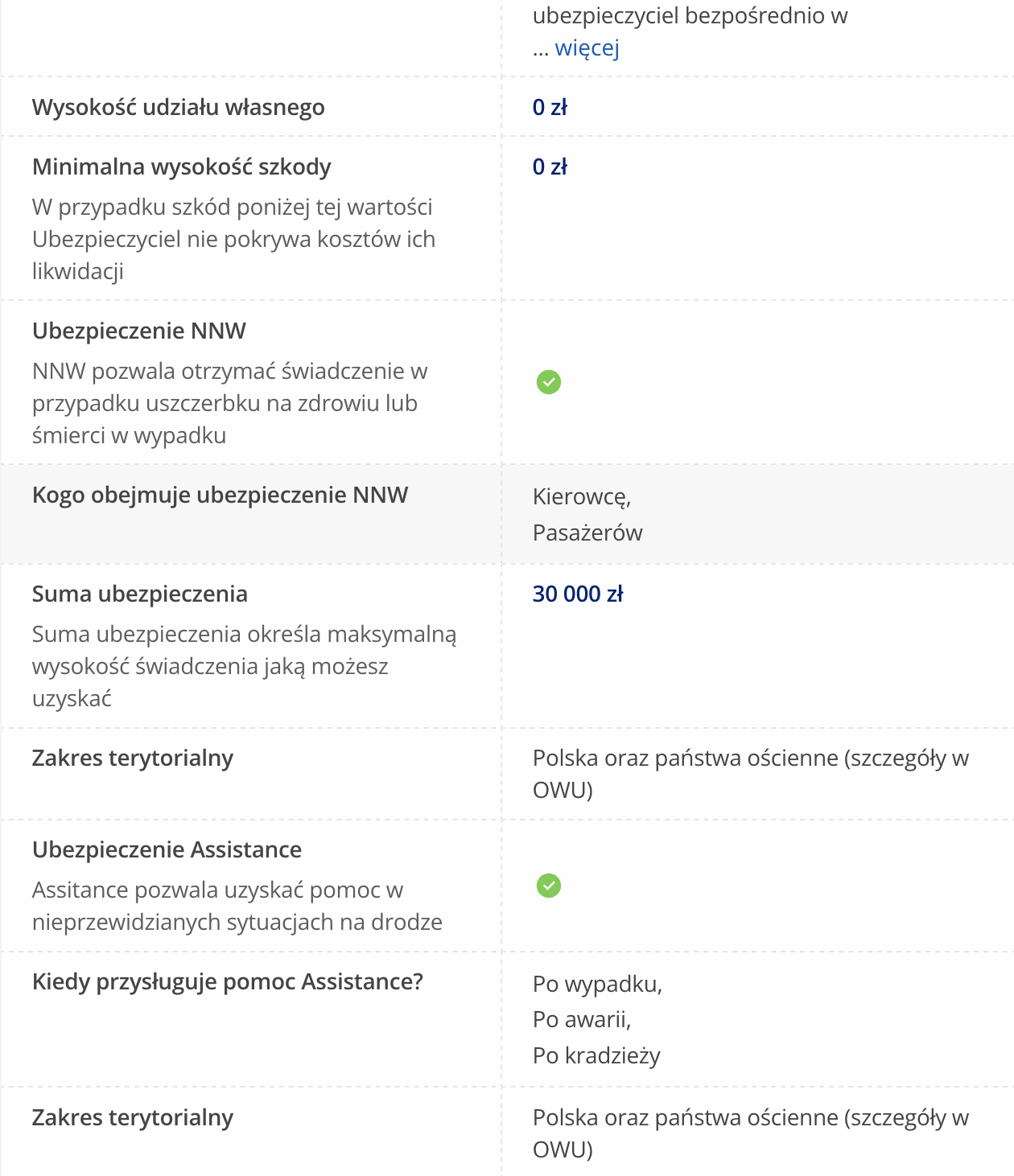Click the Pasażerów value

[x=587, y=532]
